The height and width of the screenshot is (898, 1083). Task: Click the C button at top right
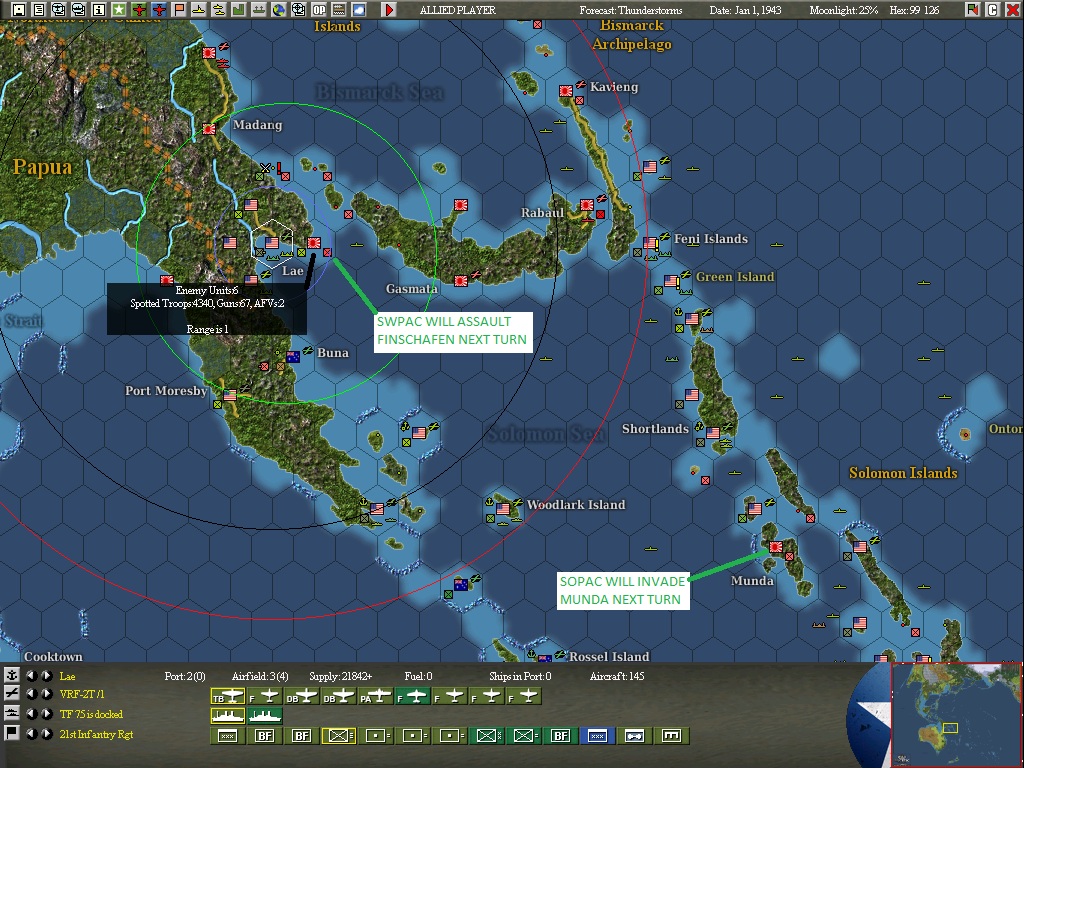point(993,10)
